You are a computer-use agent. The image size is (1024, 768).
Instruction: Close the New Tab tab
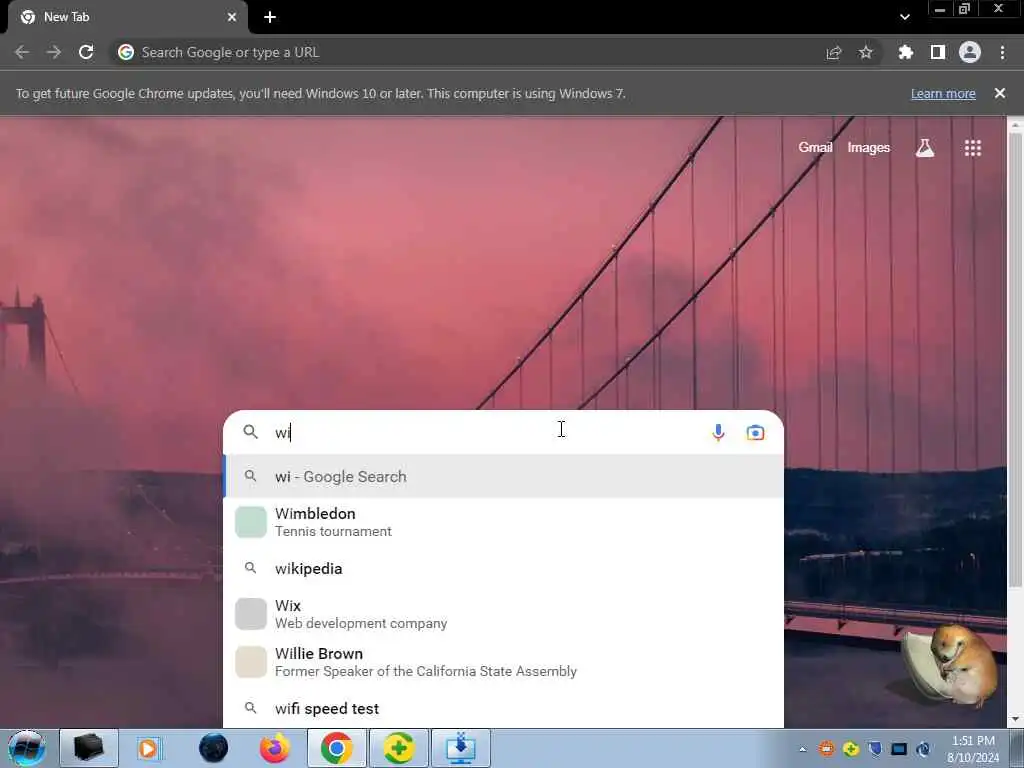point(232,17)
